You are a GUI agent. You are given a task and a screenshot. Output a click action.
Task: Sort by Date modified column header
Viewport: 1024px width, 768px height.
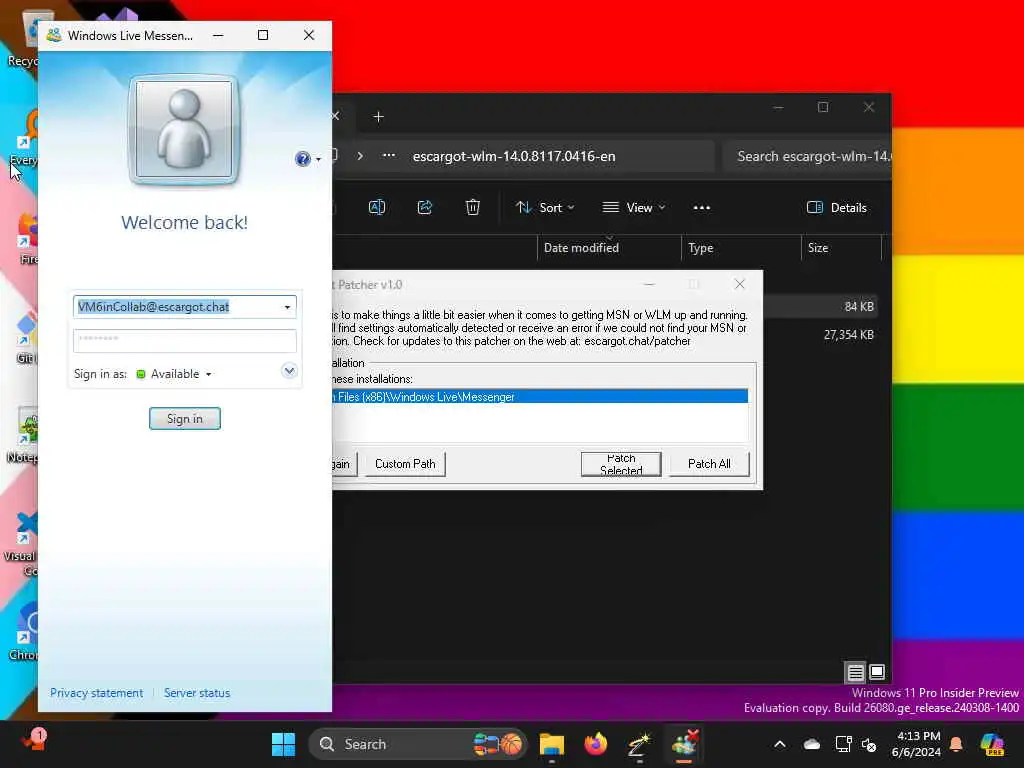coord(607,248)
